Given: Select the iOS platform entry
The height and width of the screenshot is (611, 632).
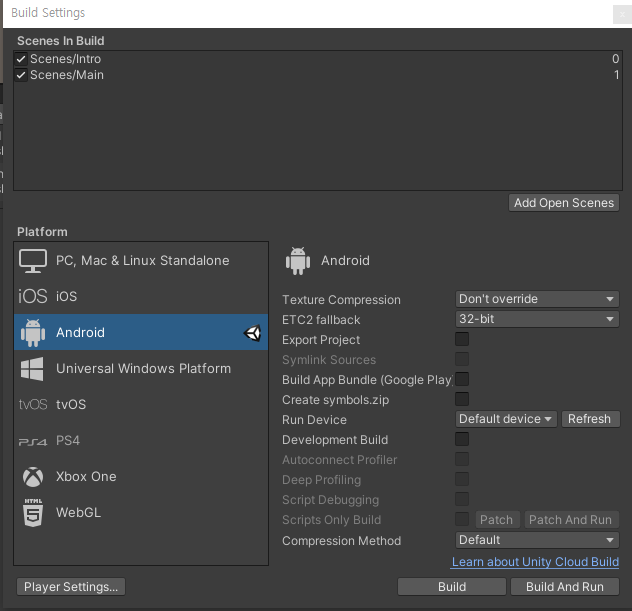Looking at the screenshot, I should click(x=141, y=296).
